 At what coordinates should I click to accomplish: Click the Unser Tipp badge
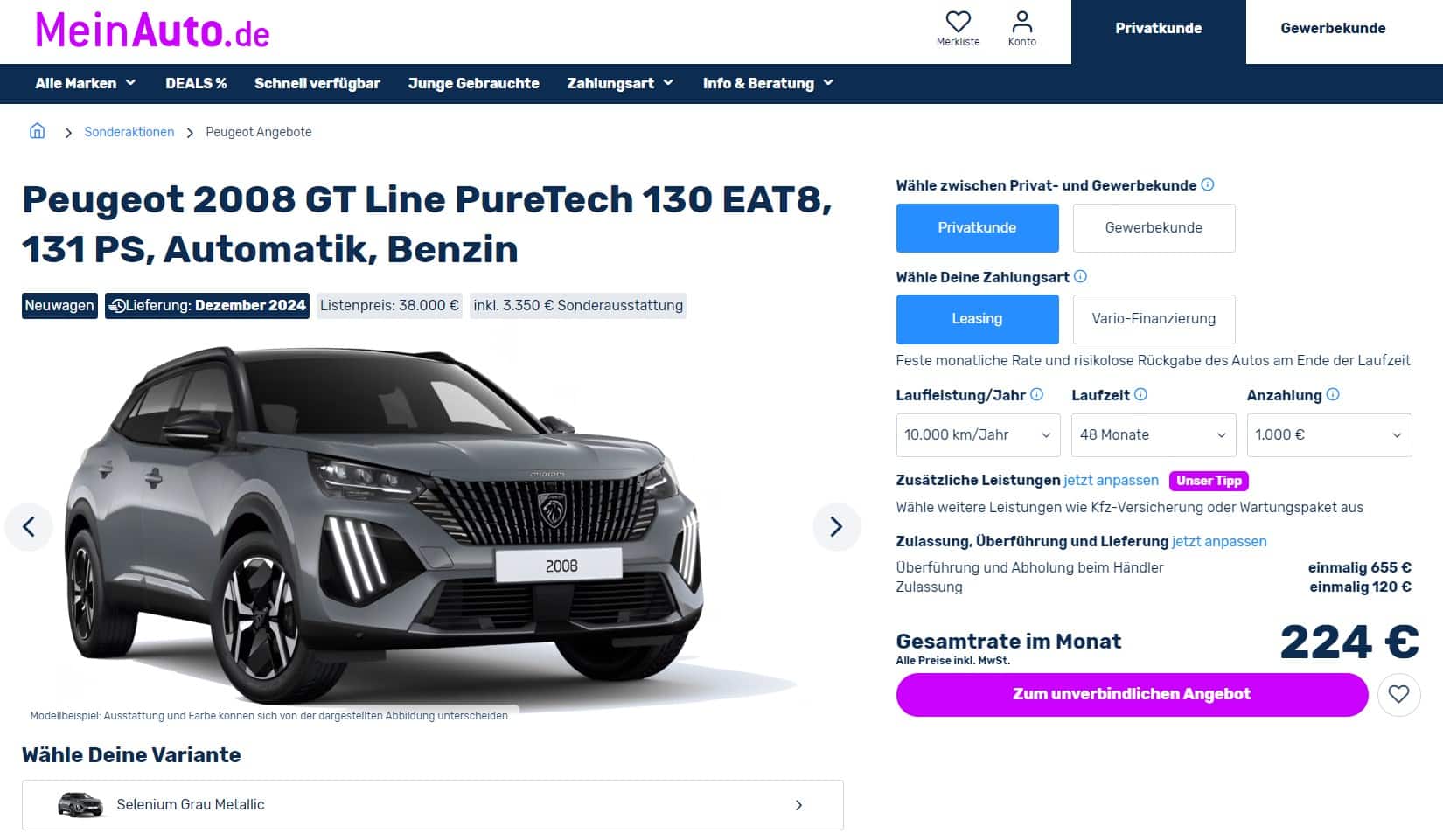pyautogui.click(x=1209, y=481)
